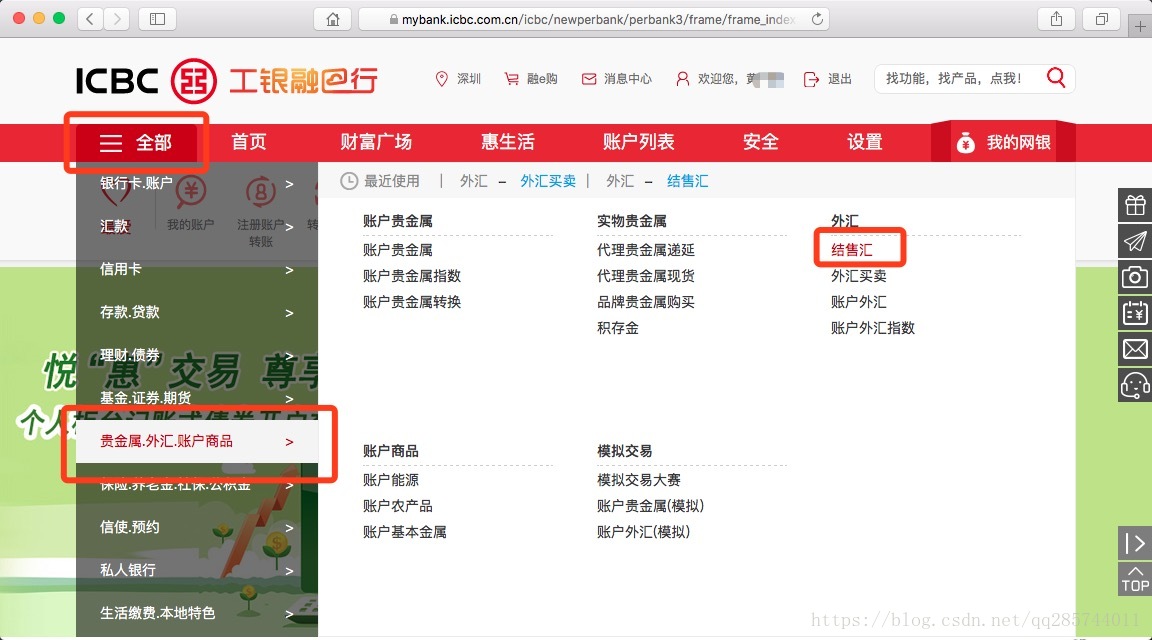
Task: Click the red search magnifier icon
Action: pyautogui.click(x=1056, y=77)
